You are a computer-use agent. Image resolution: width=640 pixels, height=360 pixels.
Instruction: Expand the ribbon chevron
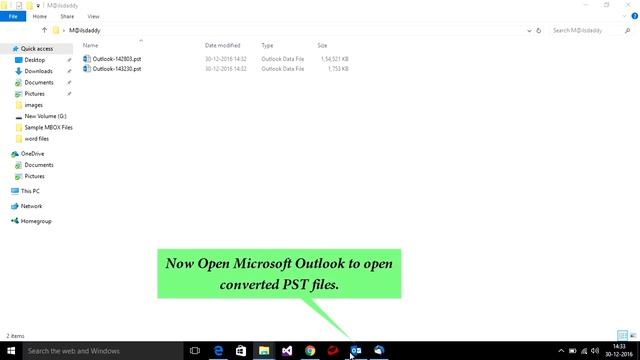click(x=624, y=16)
